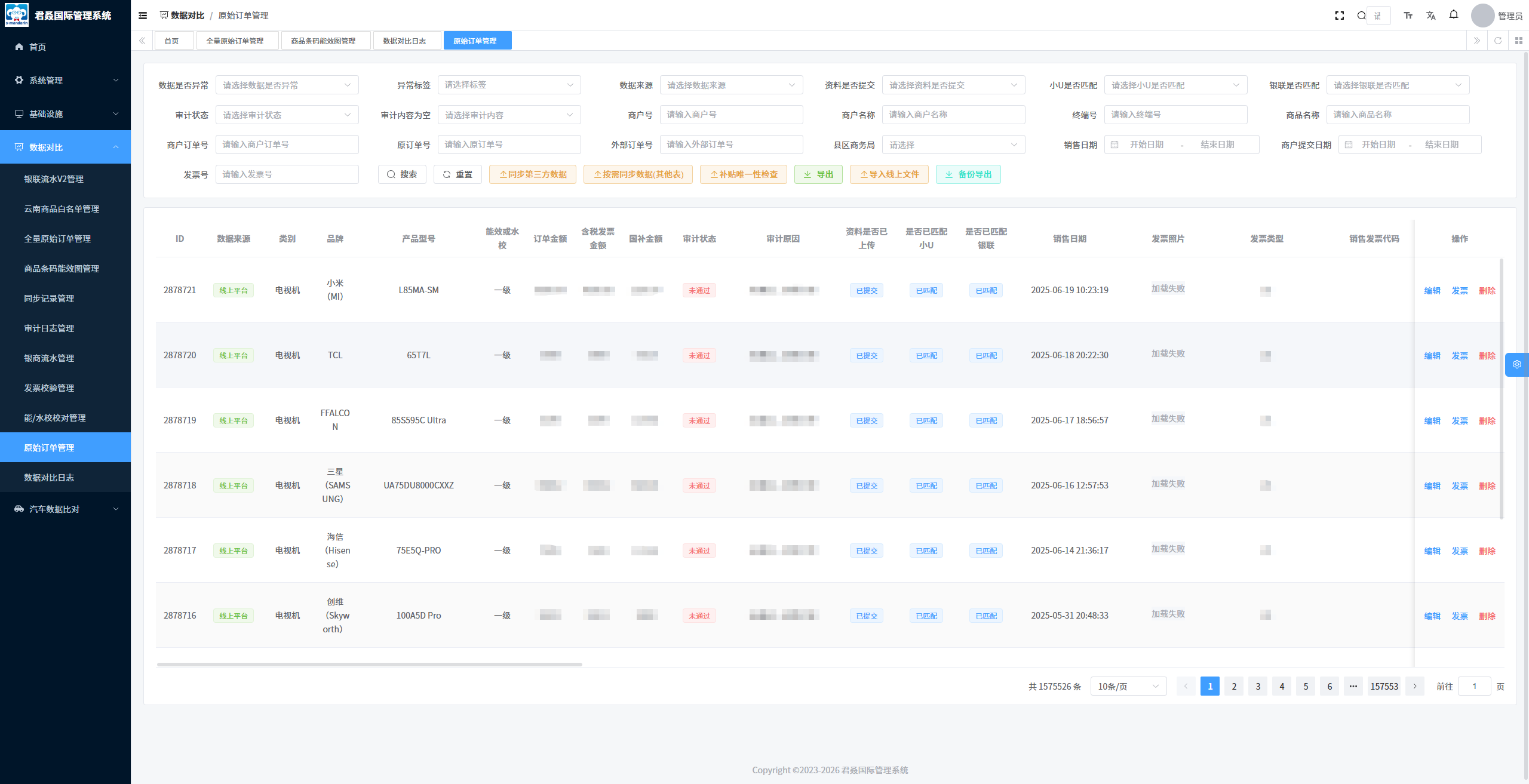Collapse sidebar with hamburger menu icon
Viewport: 1529px width, 784px height.
[143, 16]
